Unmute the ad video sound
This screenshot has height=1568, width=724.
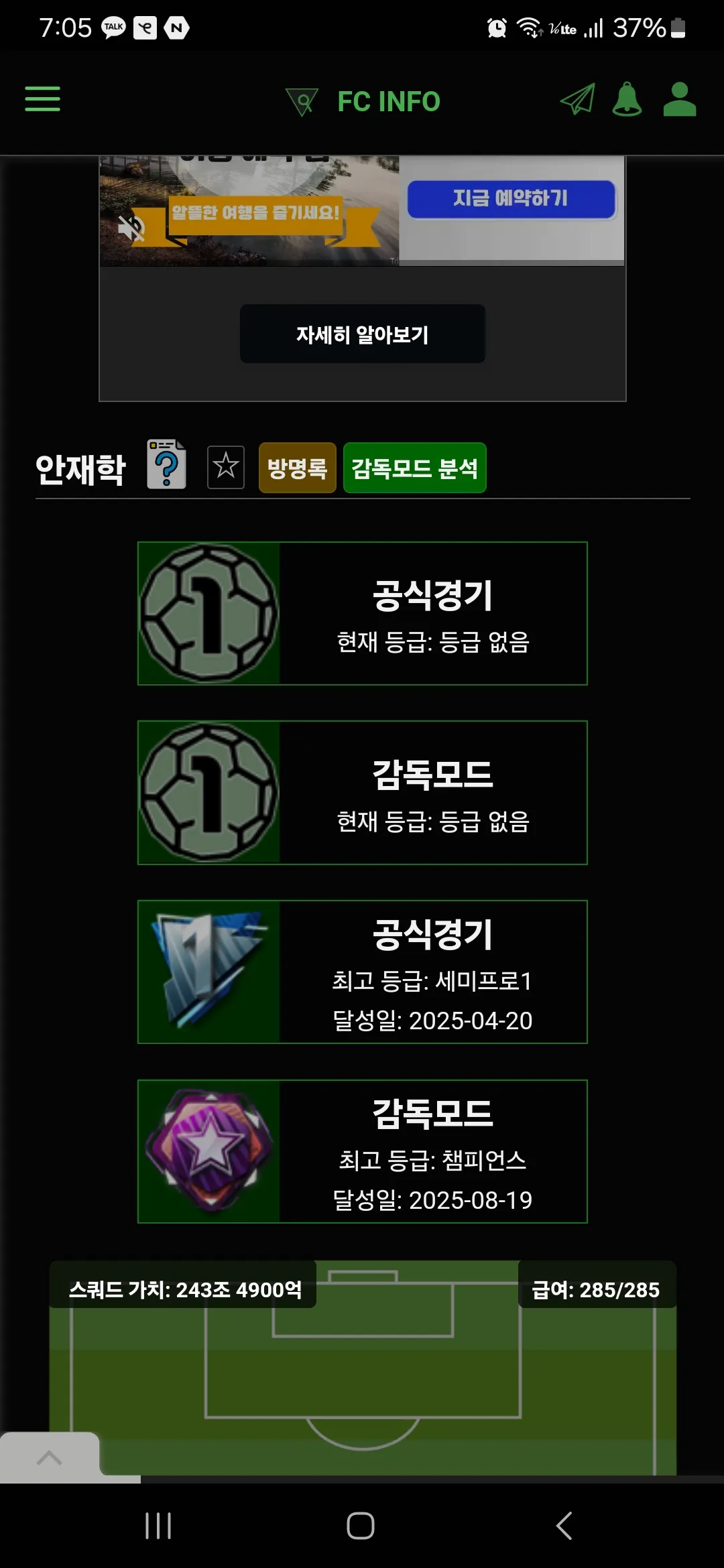(x=131, y=228)
